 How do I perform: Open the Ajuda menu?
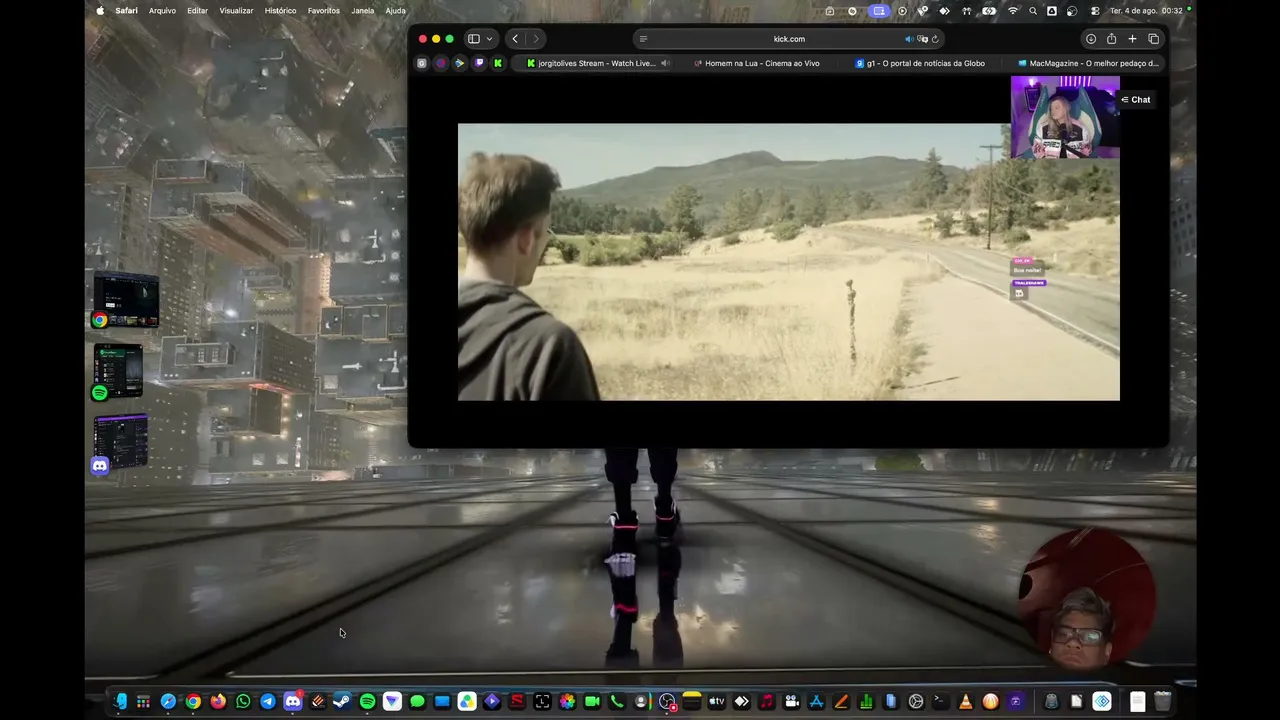click(x=395, y=11)
